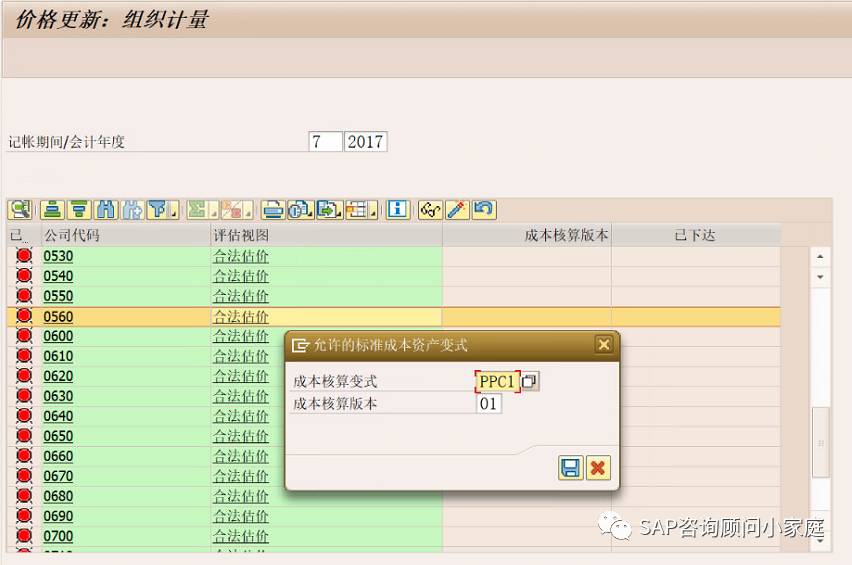Open company code 0560 link
Viewport: 852px width, 565px height.
pos(58,317)
